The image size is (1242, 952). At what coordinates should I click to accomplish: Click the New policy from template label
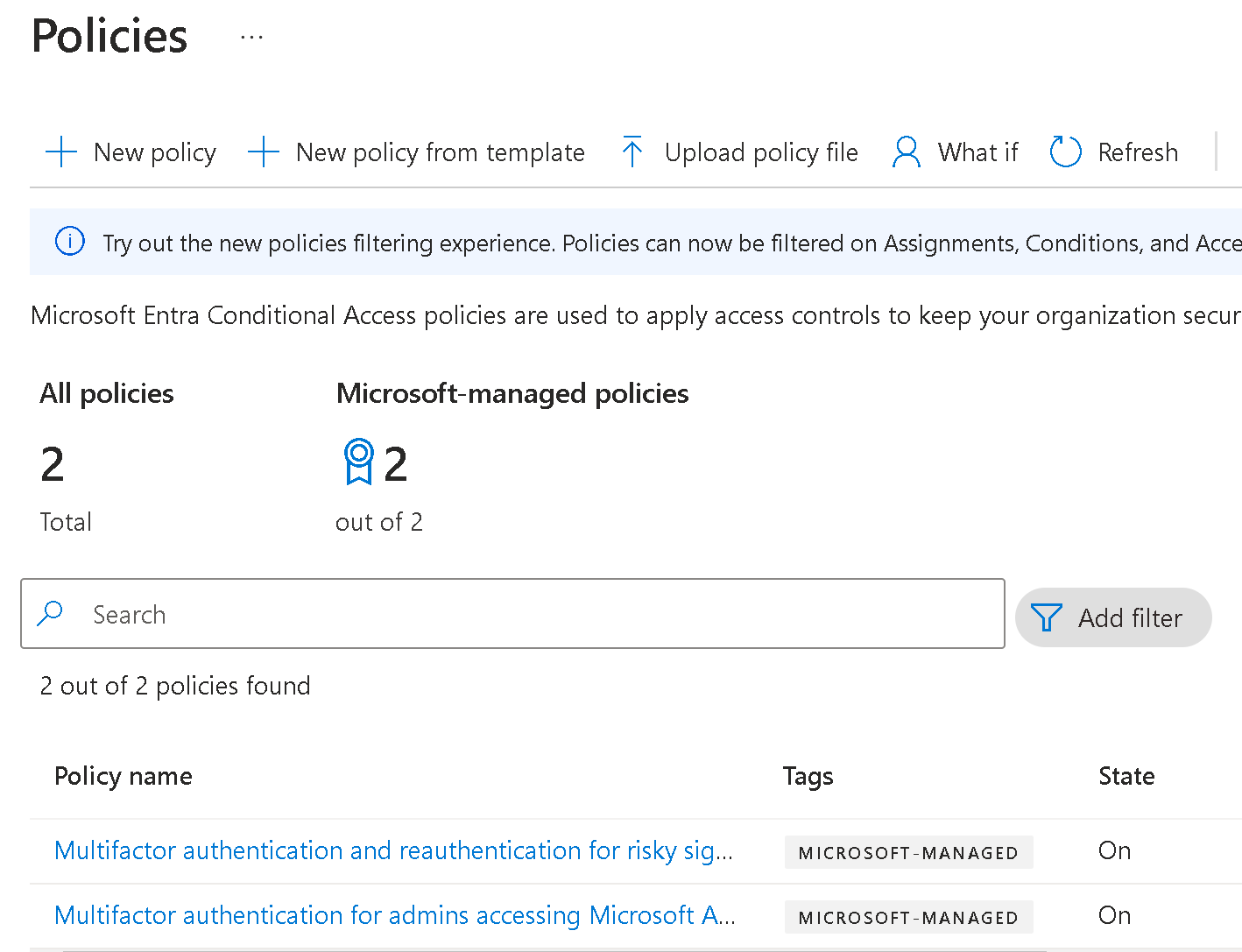(x=440, y=152)
